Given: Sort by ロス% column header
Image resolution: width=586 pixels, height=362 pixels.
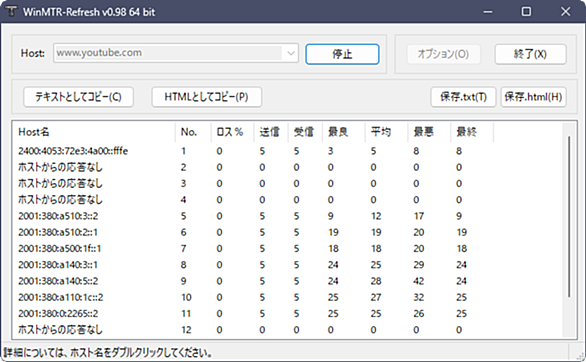Looking at the screenshot, I should tap(232, 132).
